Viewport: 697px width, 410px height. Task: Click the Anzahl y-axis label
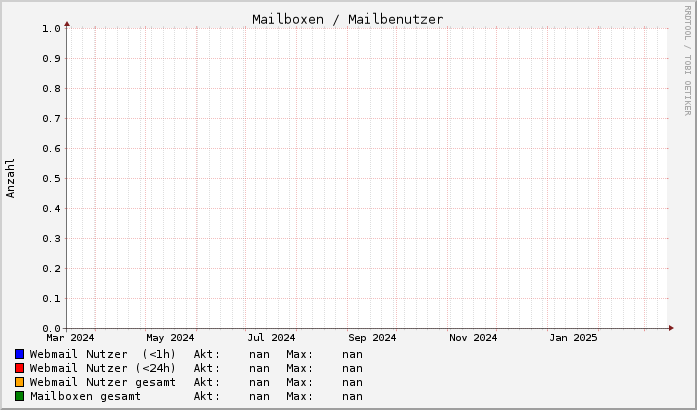(11, 178)
